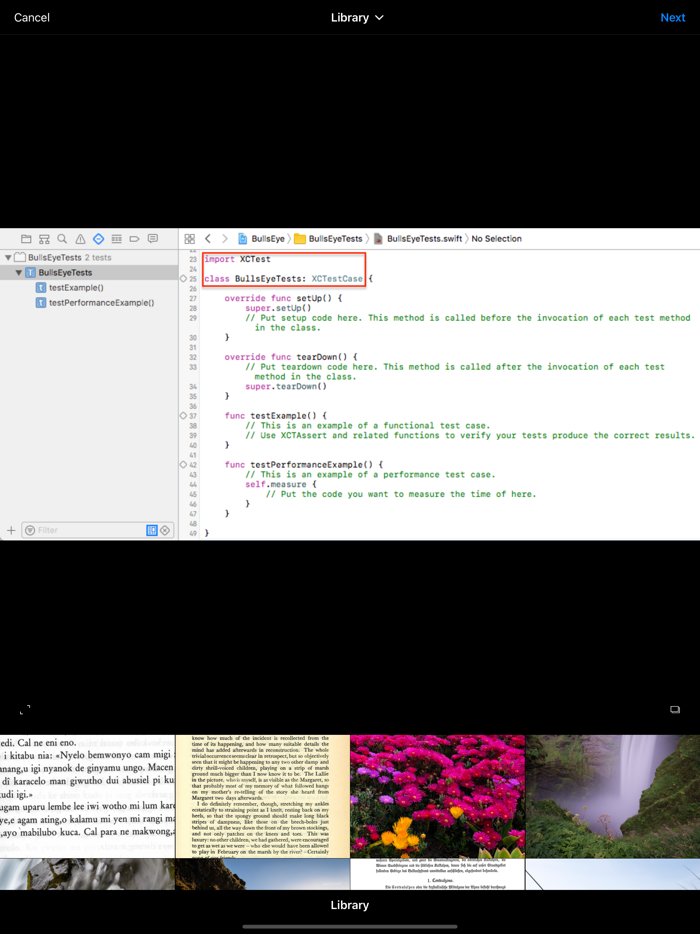The height and width of the screenshot is (934, 700).
Task: Click the test diamond beside line 42
Action: point(183,465)
